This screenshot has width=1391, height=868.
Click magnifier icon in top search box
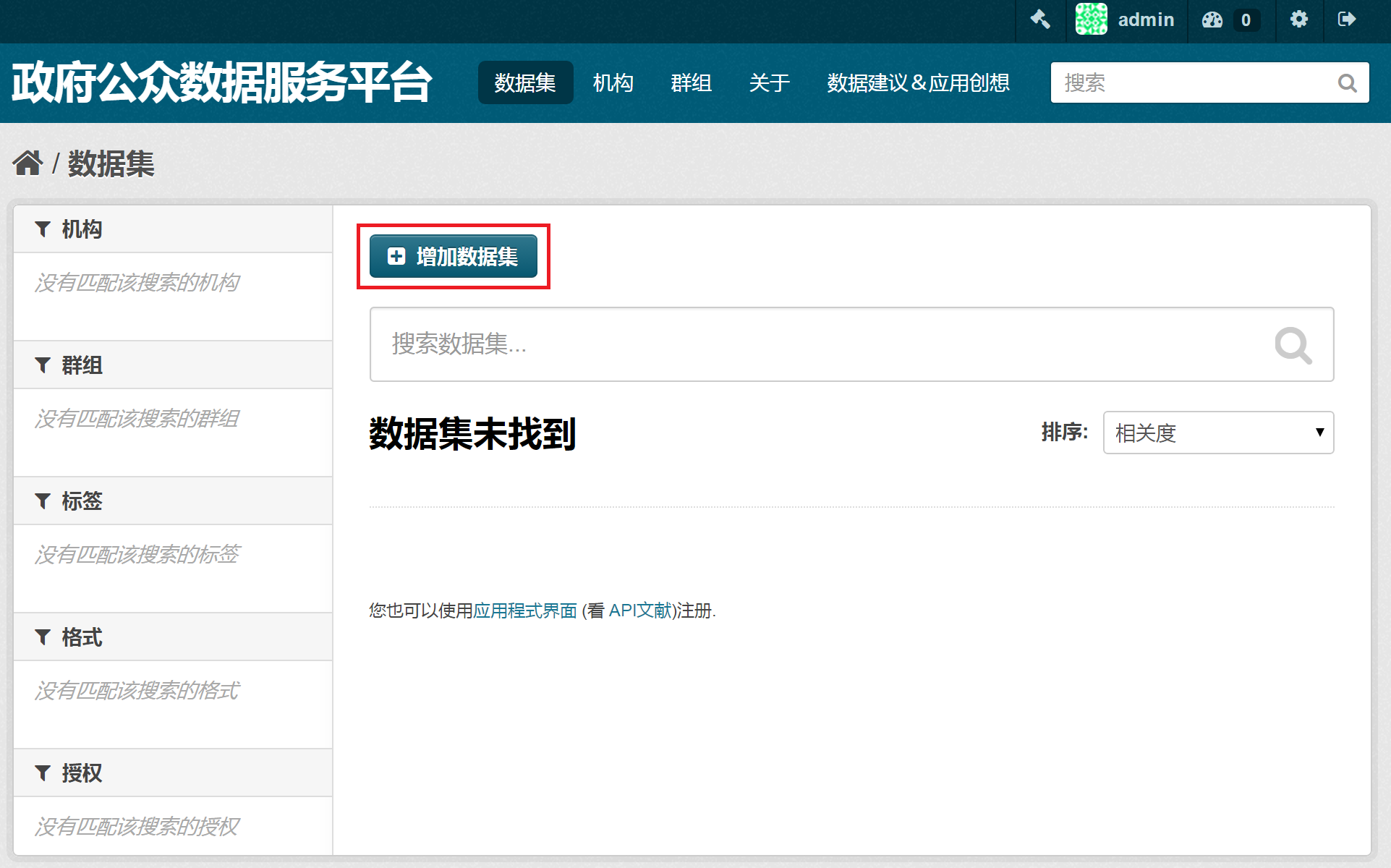(x=1347, y=83)
